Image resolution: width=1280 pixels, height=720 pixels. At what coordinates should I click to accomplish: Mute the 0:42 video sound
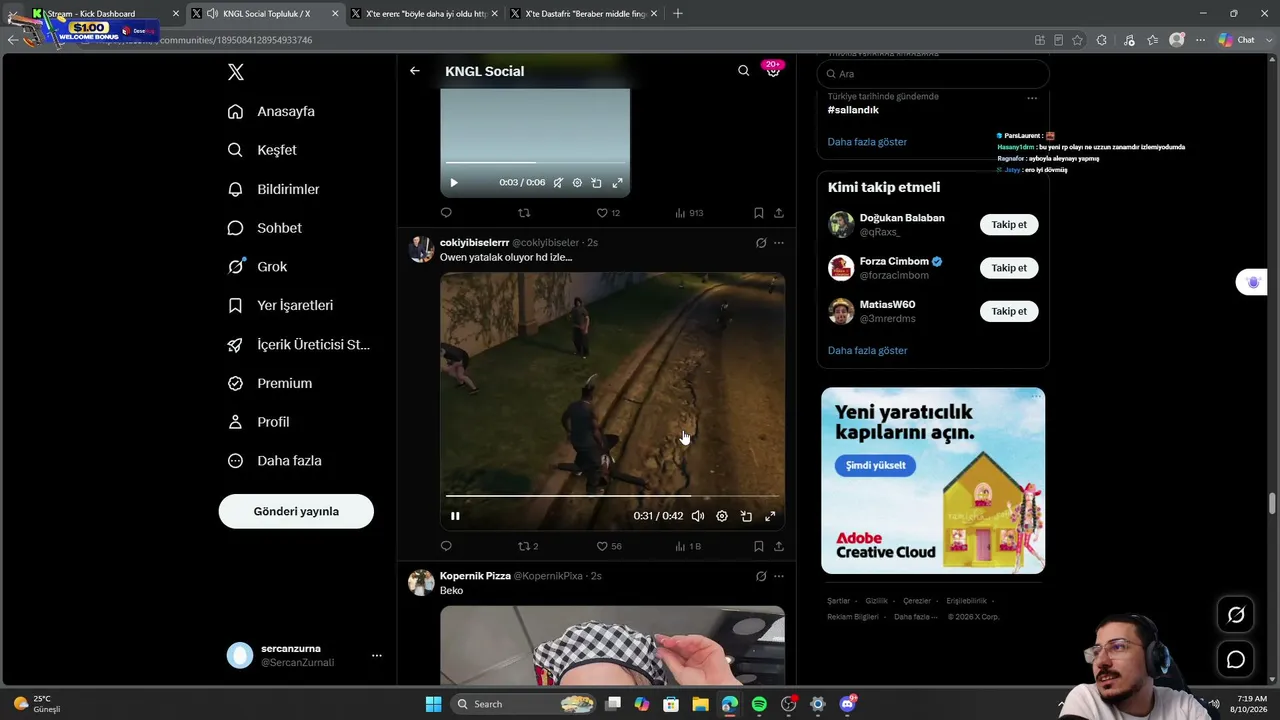pyautogui.click(x=698, y=516)
